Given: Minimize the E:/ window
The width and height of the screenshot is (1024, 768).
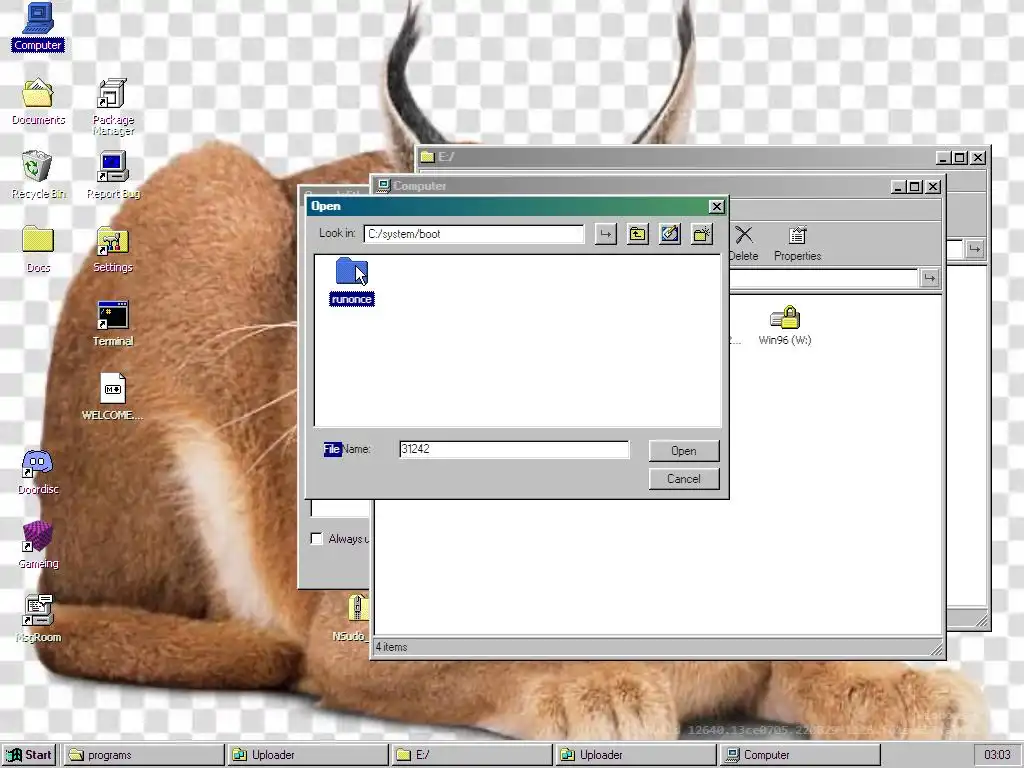Looking at the screenshot, I should coord(942,157).
